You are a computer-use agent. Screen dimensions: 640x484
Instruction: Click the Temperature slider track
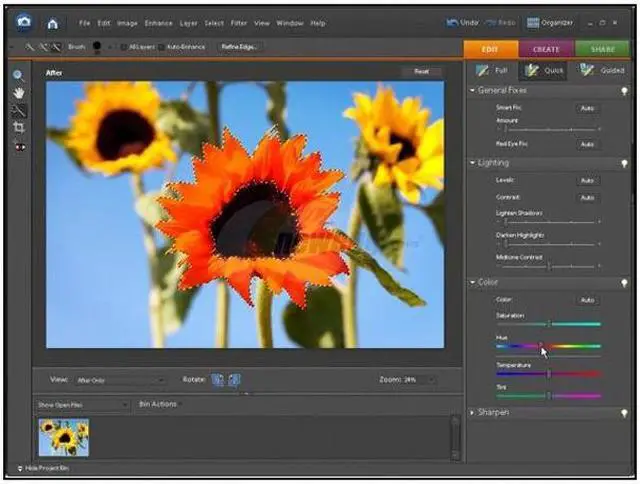coord(549,373)
